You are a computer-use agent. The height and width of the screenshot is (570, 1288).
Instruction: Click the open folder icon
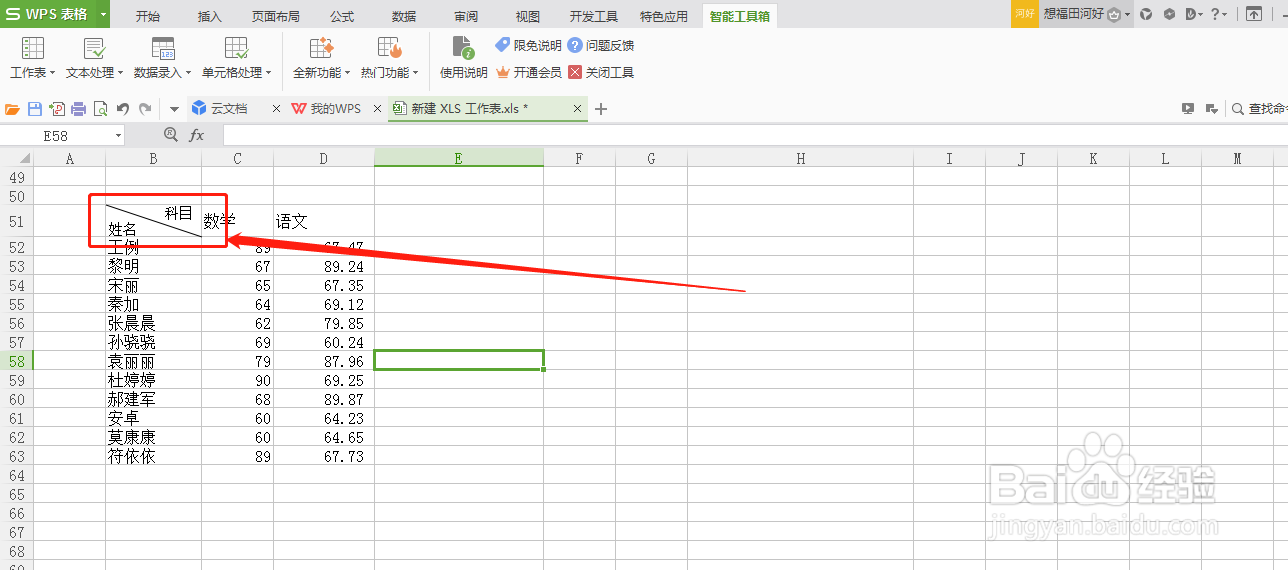pyautogui.click(x=13, y=109)
